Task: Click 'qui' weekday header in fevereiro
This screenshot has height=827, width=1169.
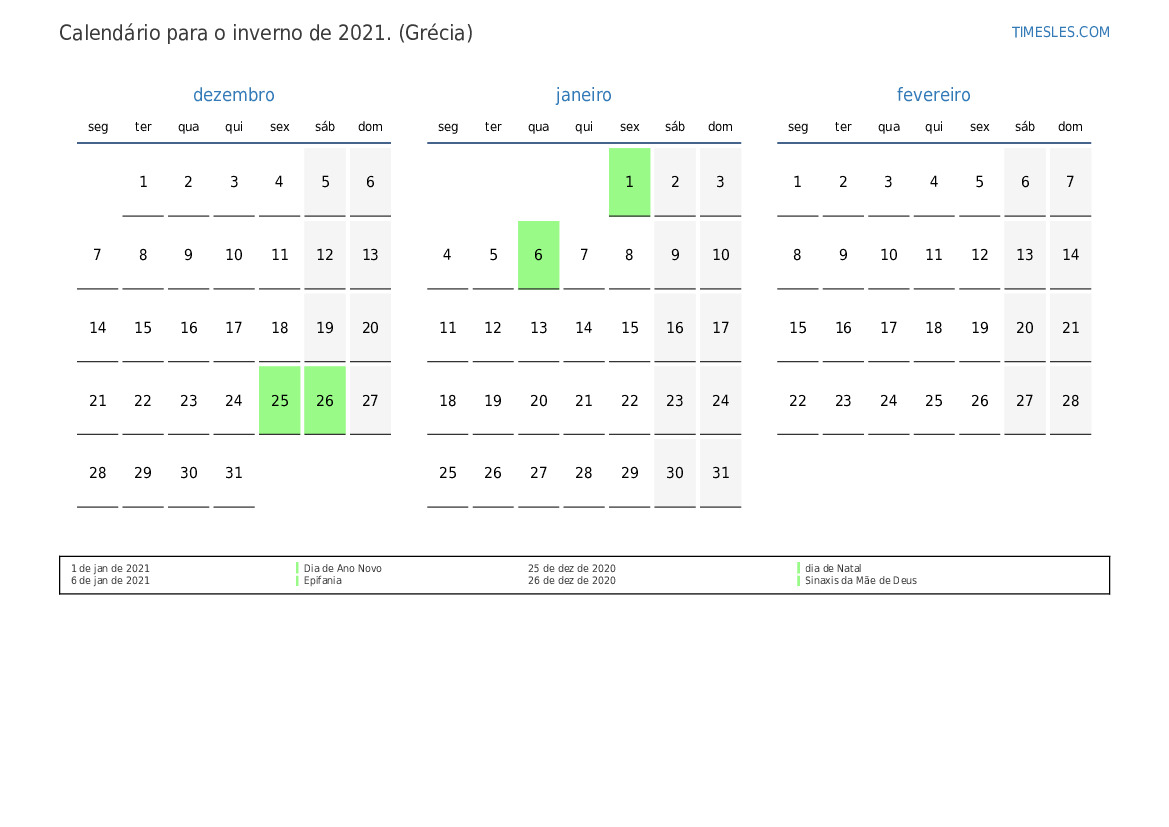Action: pyautogui.click(x=934, y=127)
